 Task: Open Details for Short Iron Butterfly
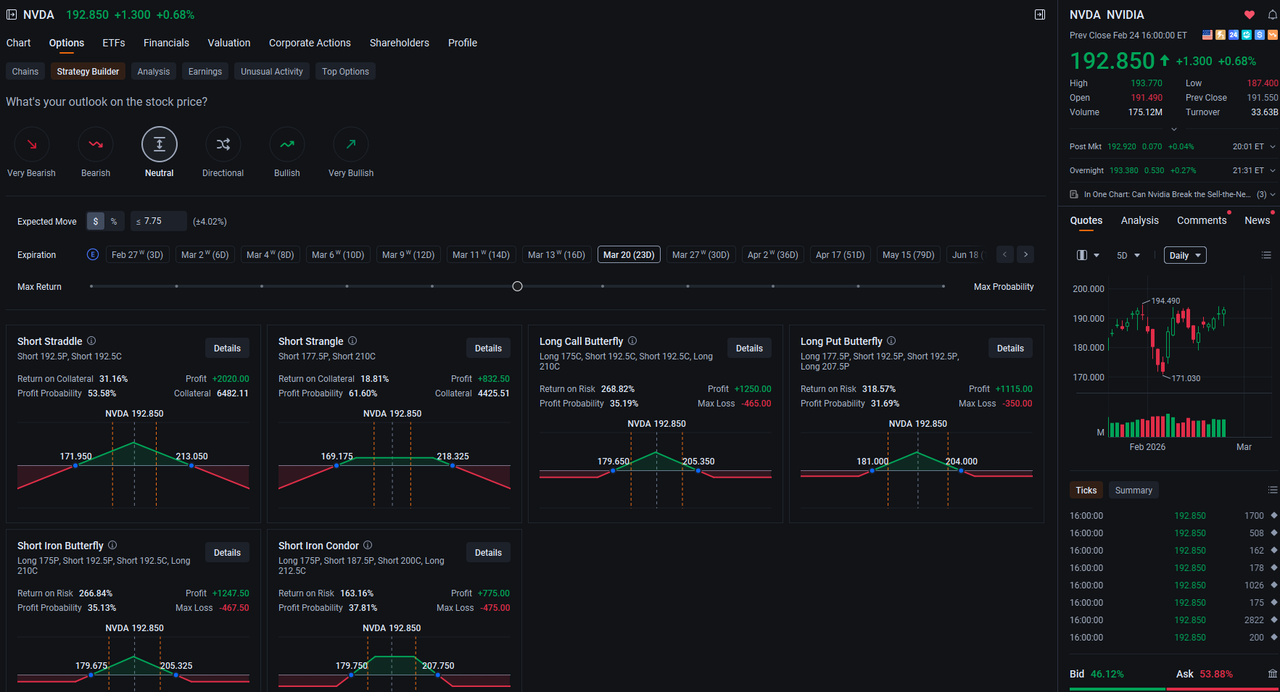[x=227, y=552]
